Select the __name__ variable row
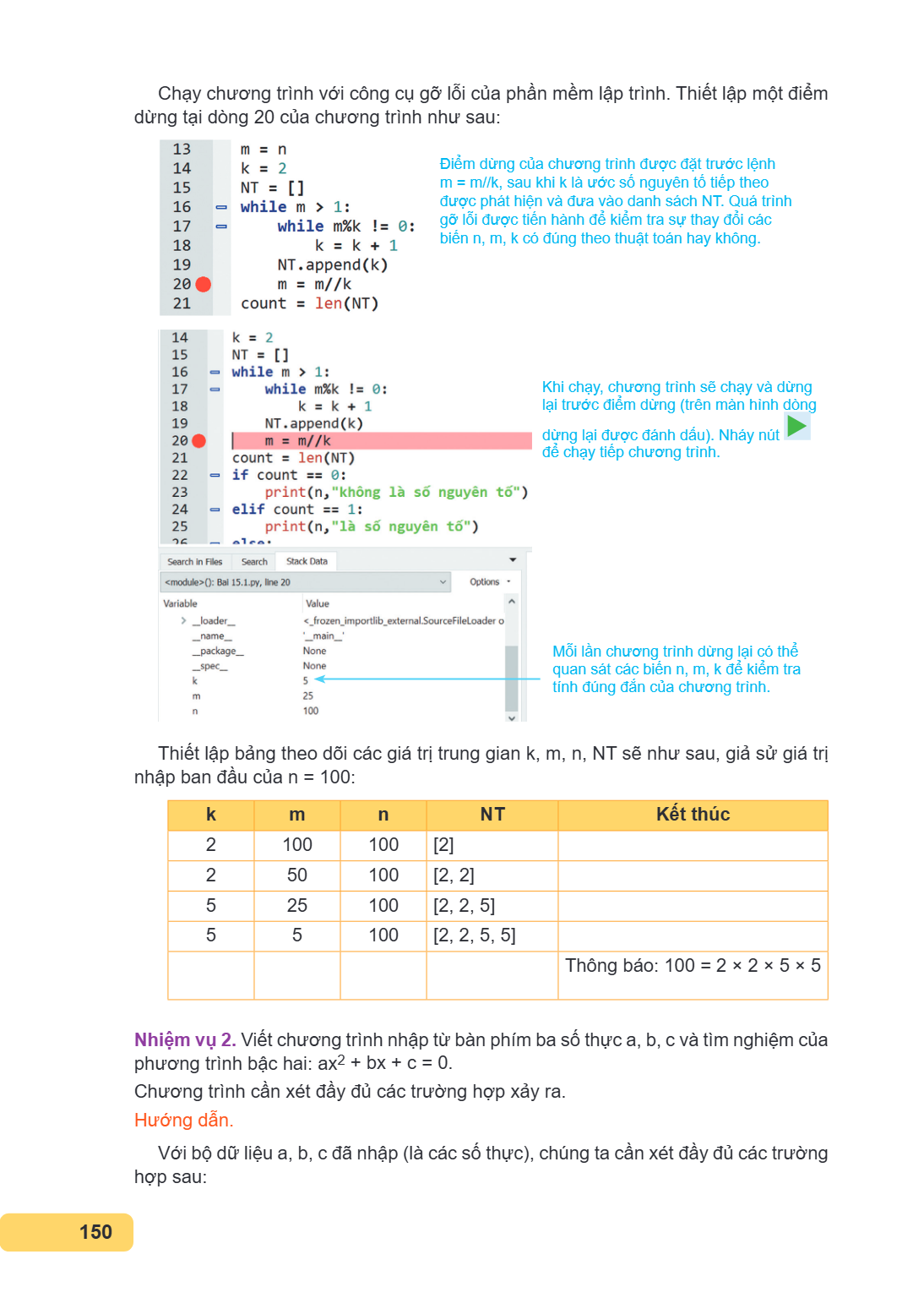 coord(211,636)
